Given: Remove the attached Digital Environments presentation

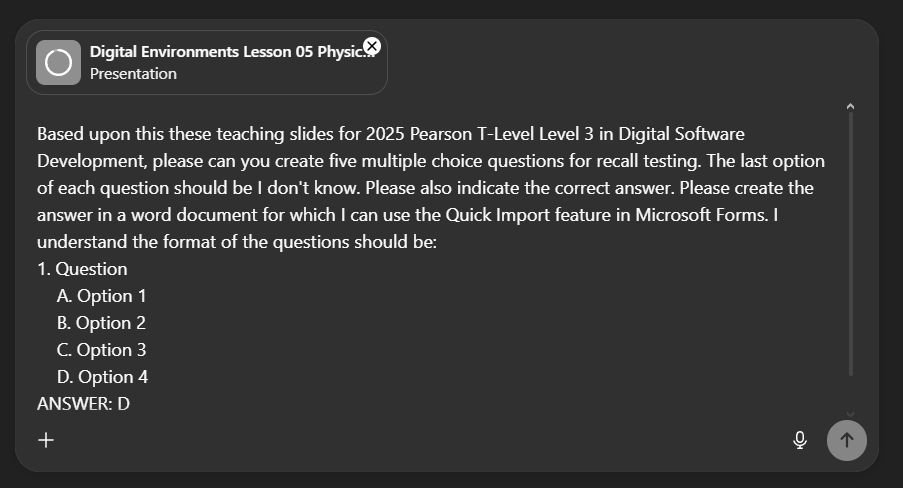Looking at the screenshot, I should click(372, 45).
